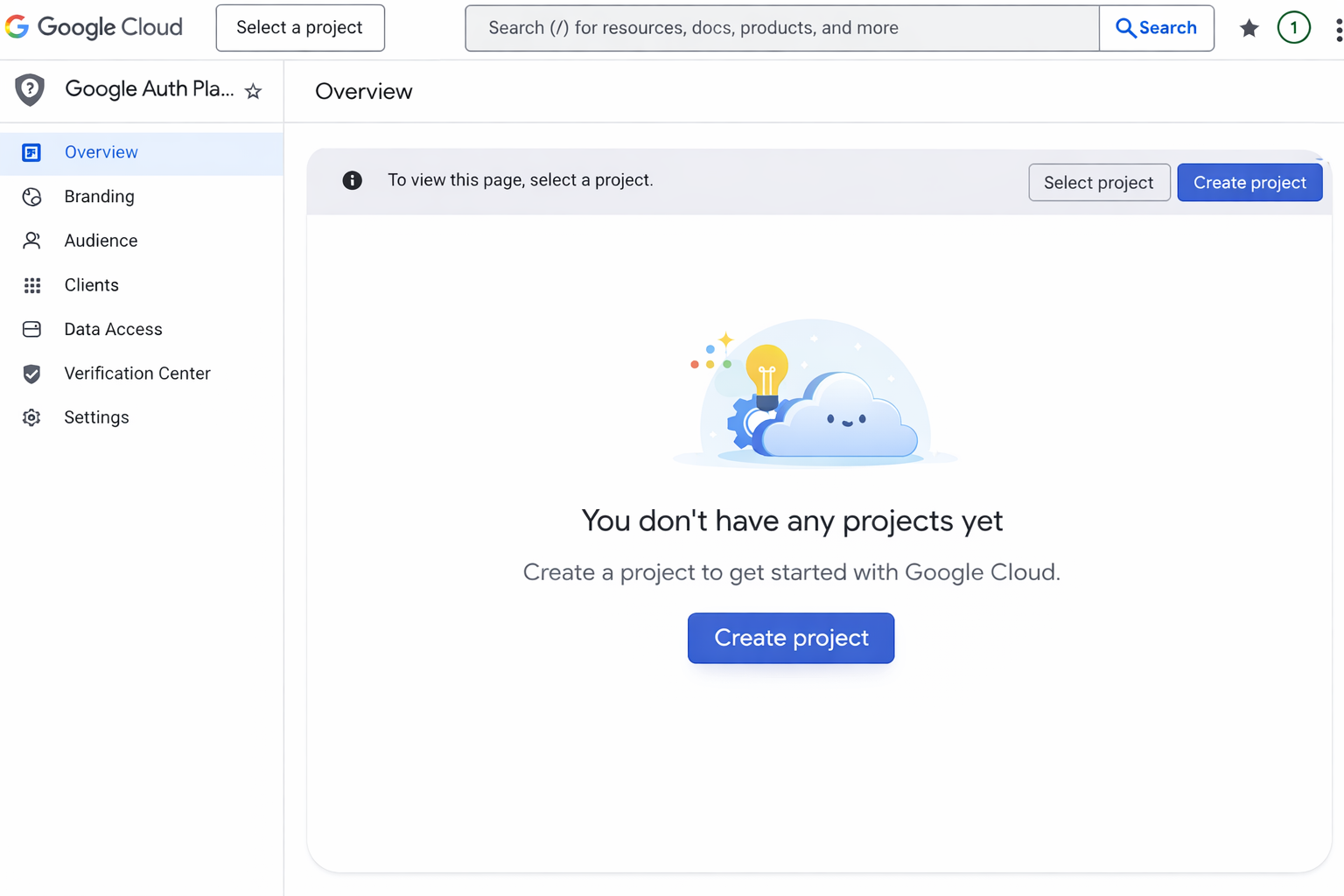Click the Settings gear icon

tap(32, 417)
